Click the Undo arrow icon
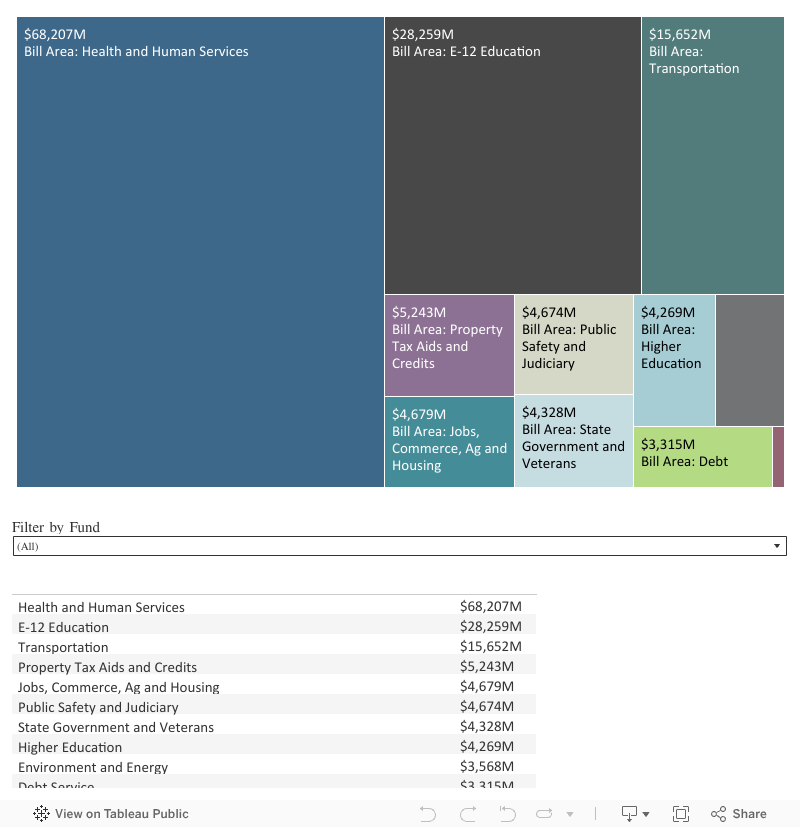This screenshot has height=827, width=800. [428, 814]
